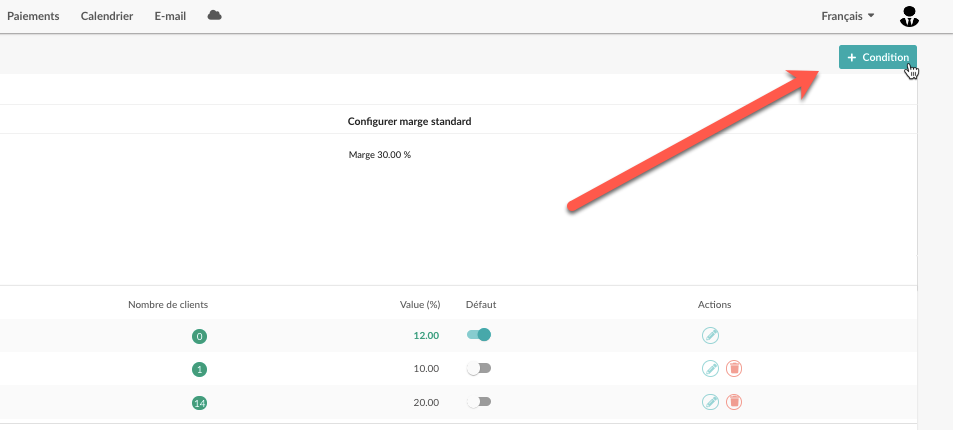The height and width of the screenshot is (430, 953).
Task: Click the client count badge showing 1
Action: 199,369
